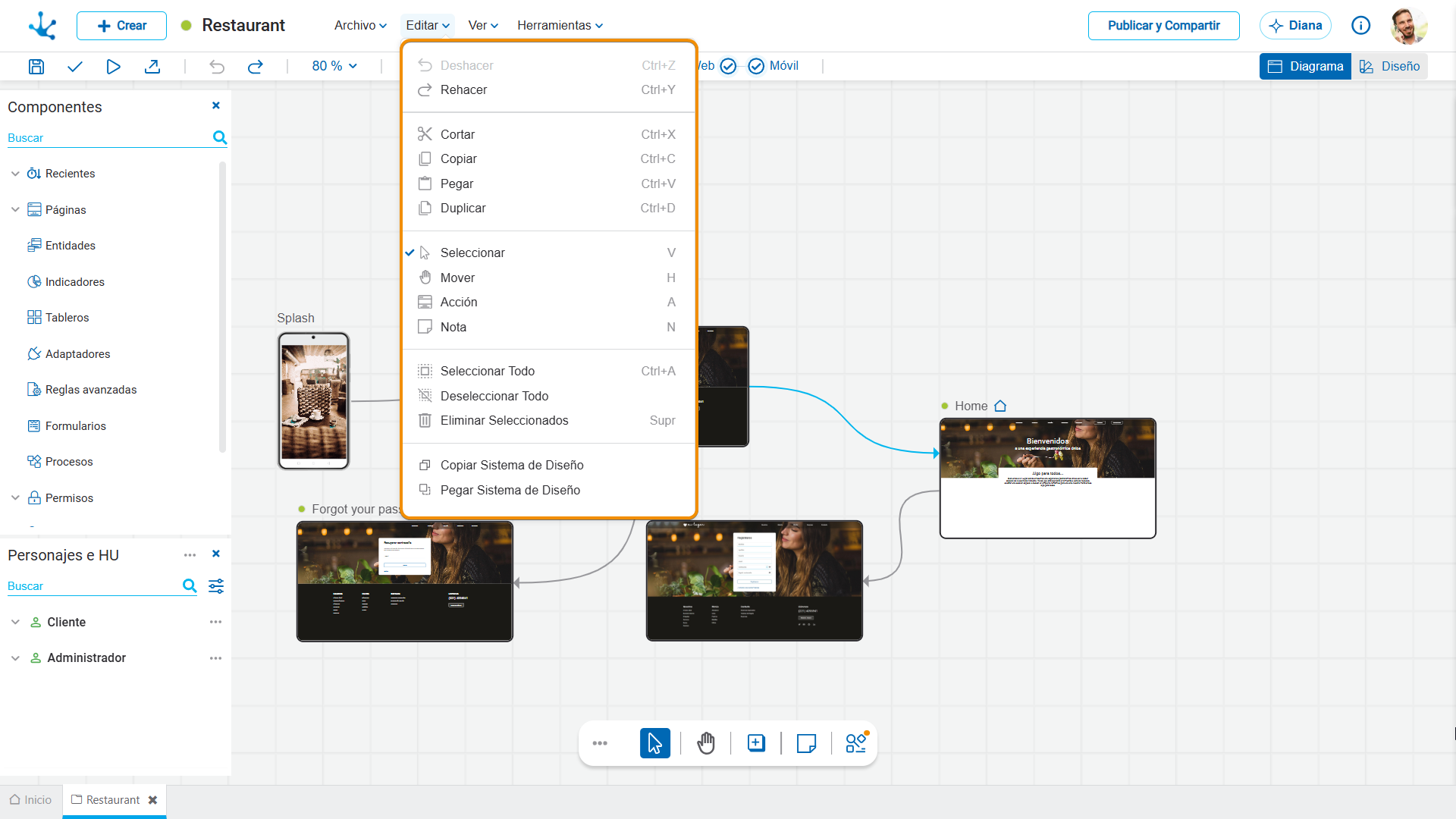Screen dimensions: 1456x819
Task: Open the Ver menu
Action: 483,25
